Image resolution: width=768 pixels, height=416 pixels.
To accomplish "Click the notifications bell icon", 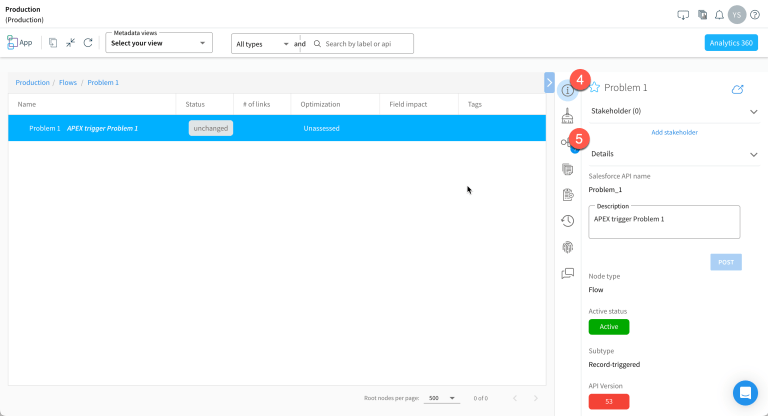I will (x=718, y=15).
